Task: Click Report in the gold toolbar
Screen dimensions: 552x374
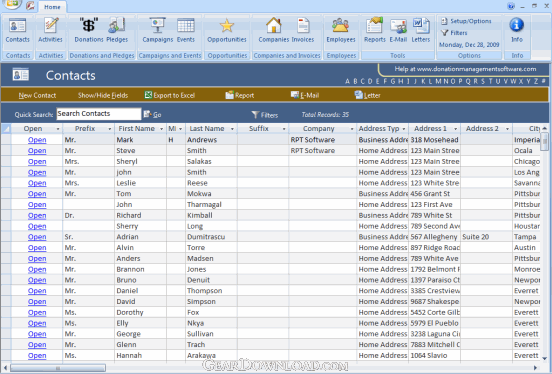Action: (x=240, y=95)
